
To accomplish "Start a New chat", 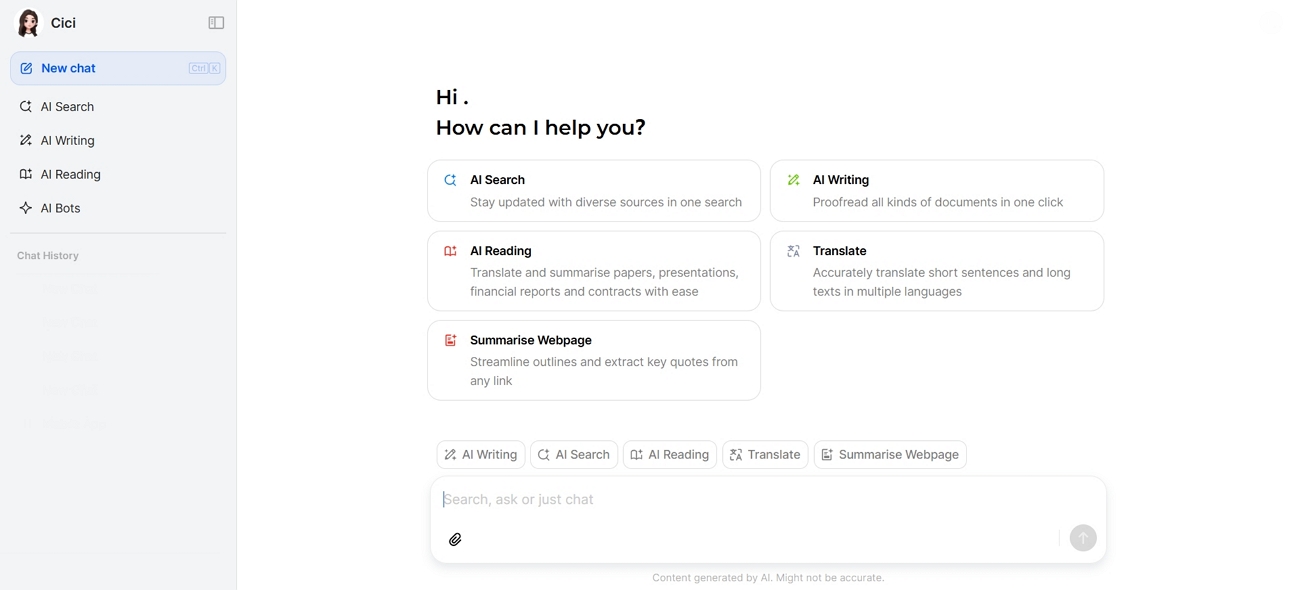I will point(118,68).
